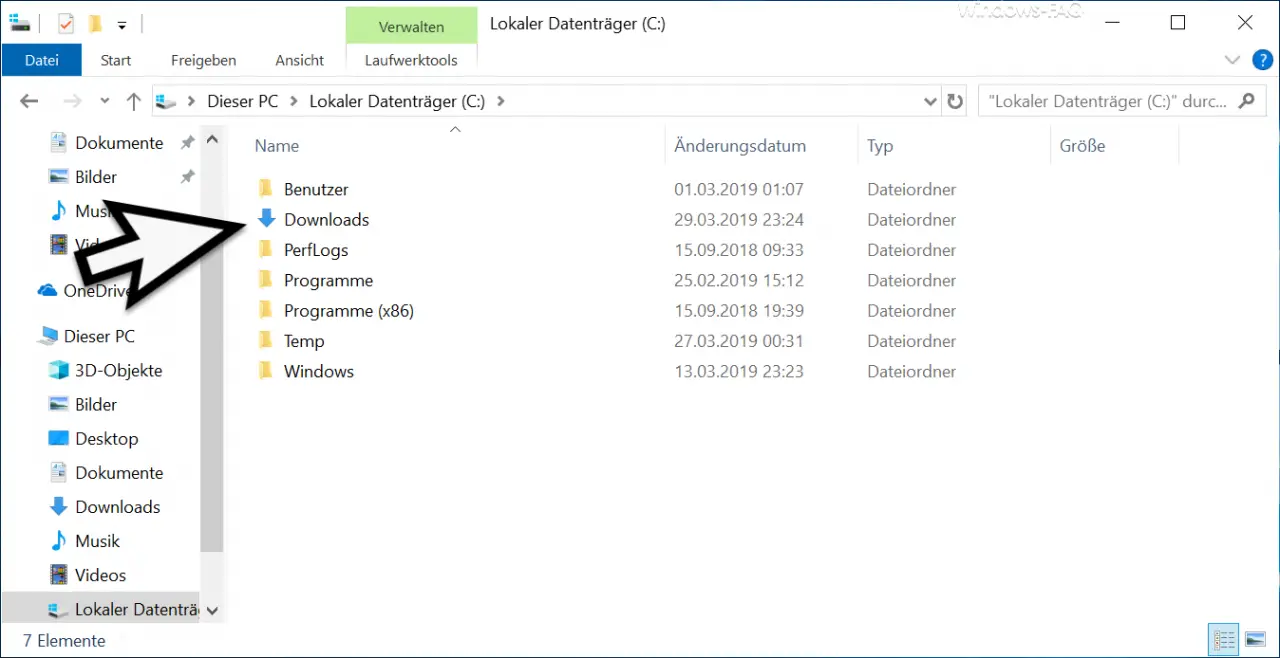The width and height of the screenshot is (1280, 658).
Task: Click the date 13.03.2019 23:23
Action: point(739,371)
